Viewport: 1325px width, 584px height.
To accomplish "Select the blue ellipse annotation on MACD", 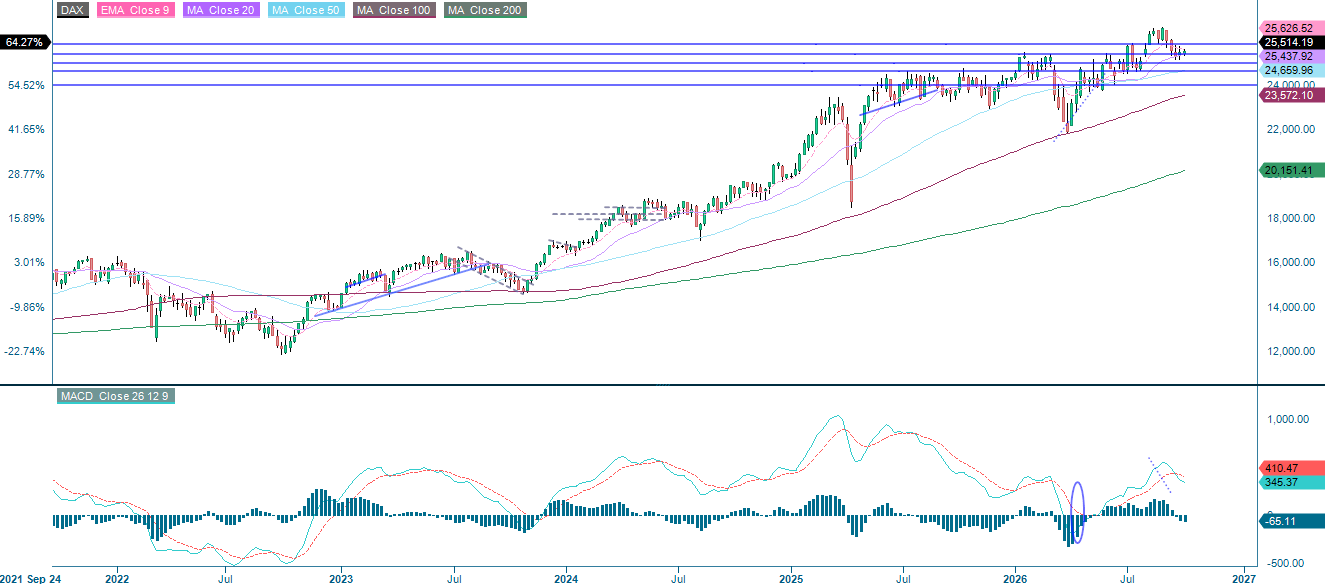I will 1078,513.
